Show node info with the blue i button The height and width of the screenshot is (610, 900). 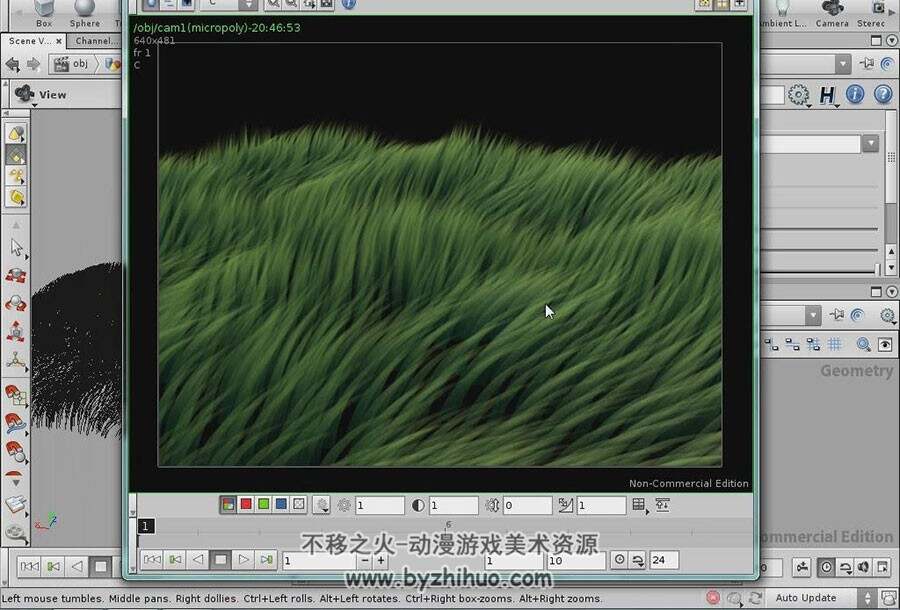coord(855,94)
